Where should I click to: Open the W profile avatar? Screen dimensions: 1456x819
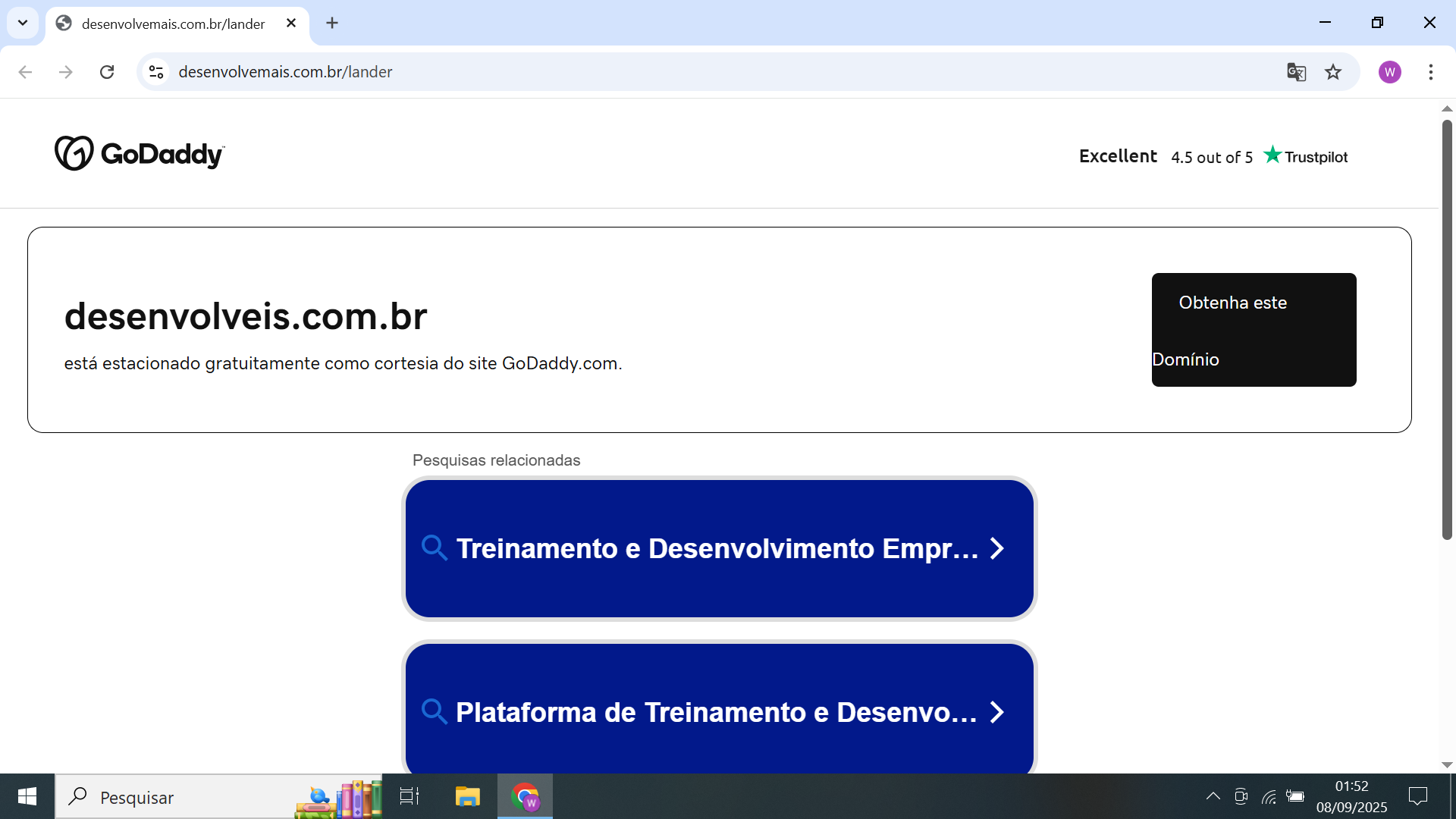click(1389, 72)
